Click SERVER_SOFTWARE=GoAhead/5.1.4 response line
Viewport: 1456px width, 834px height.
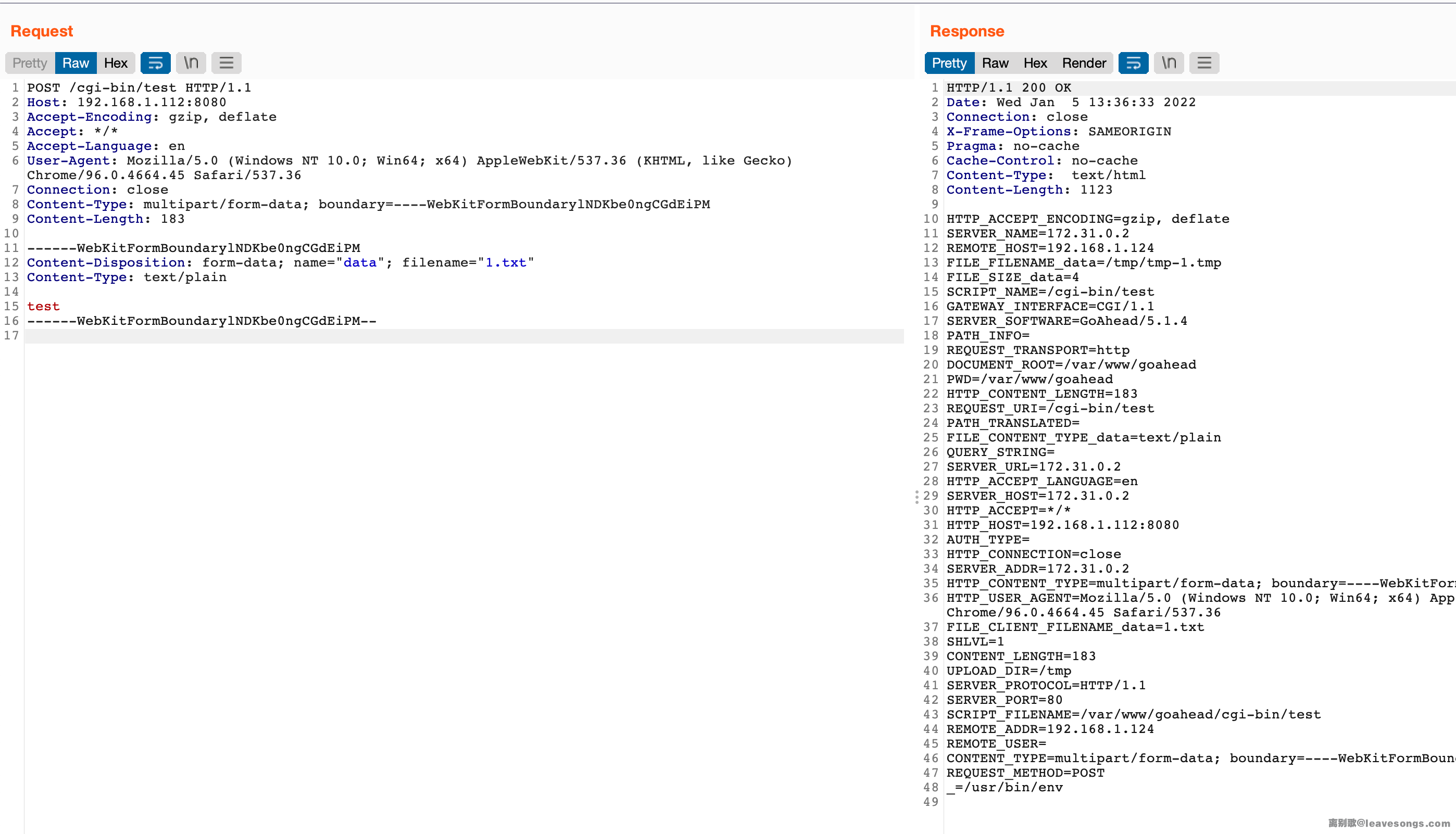pos(1066,321)
